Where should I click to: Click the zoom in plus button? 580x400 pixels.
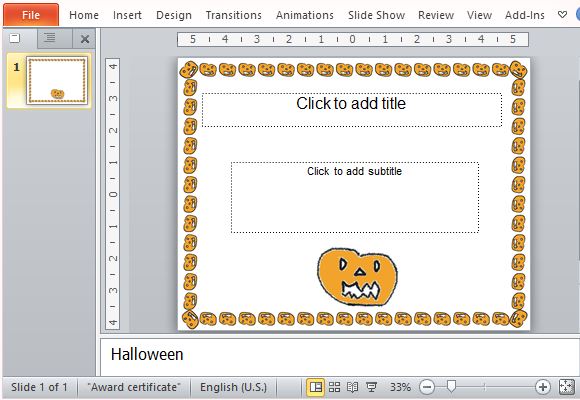pyautogui.click(x=543, y=387)
